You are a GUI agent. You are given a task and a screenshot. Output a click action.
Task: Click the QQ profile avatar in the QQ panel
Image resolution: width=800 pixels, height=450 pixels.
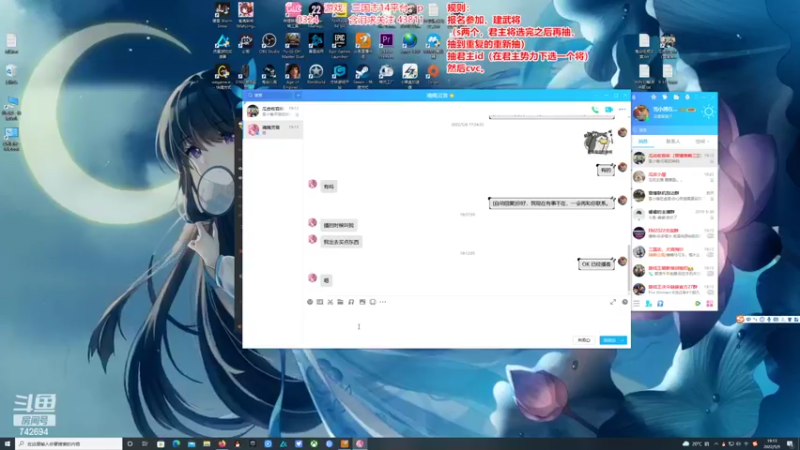[641, 112]
